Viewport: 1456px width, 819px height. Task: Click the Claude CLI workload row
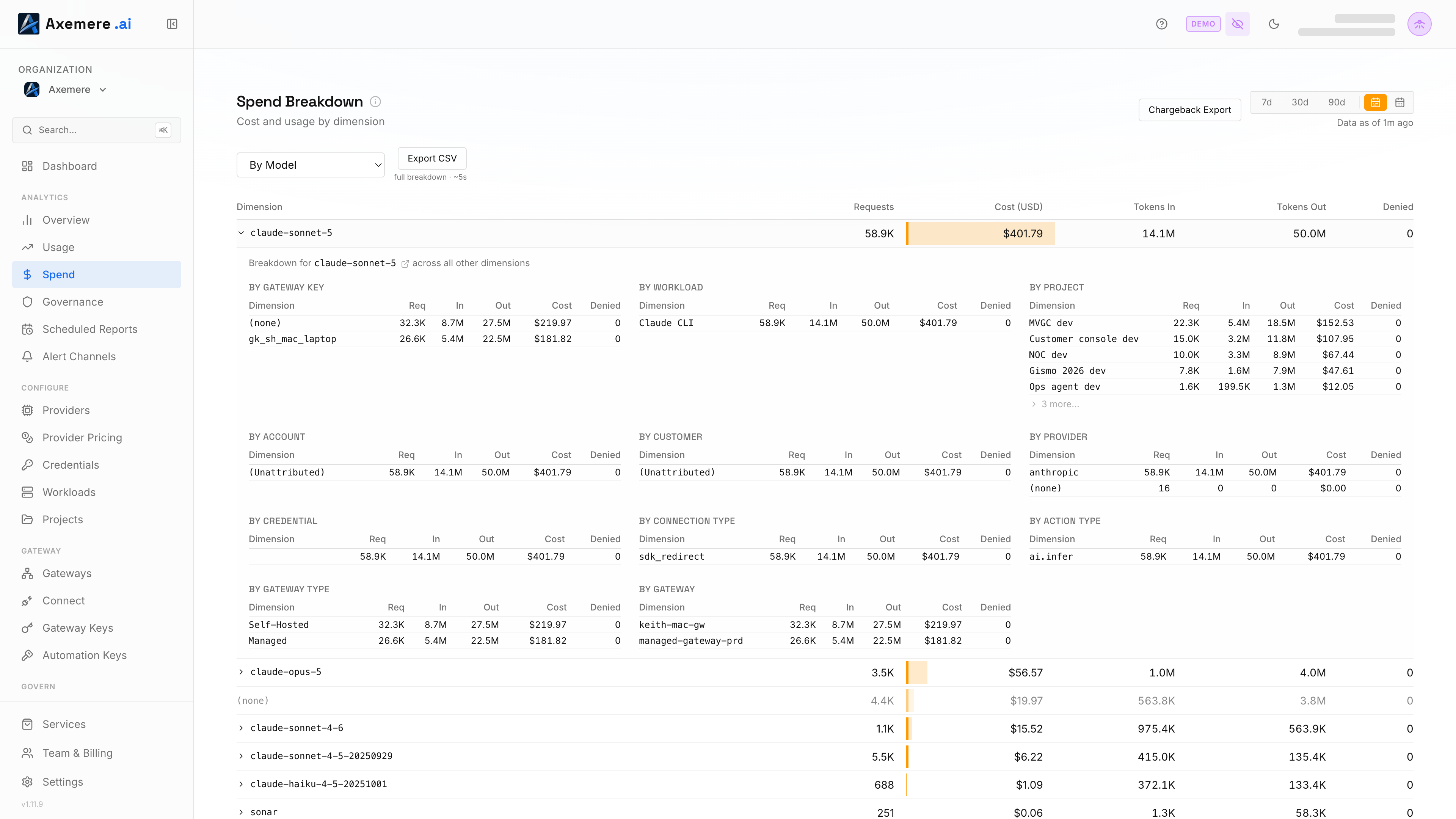pos(825,323)
